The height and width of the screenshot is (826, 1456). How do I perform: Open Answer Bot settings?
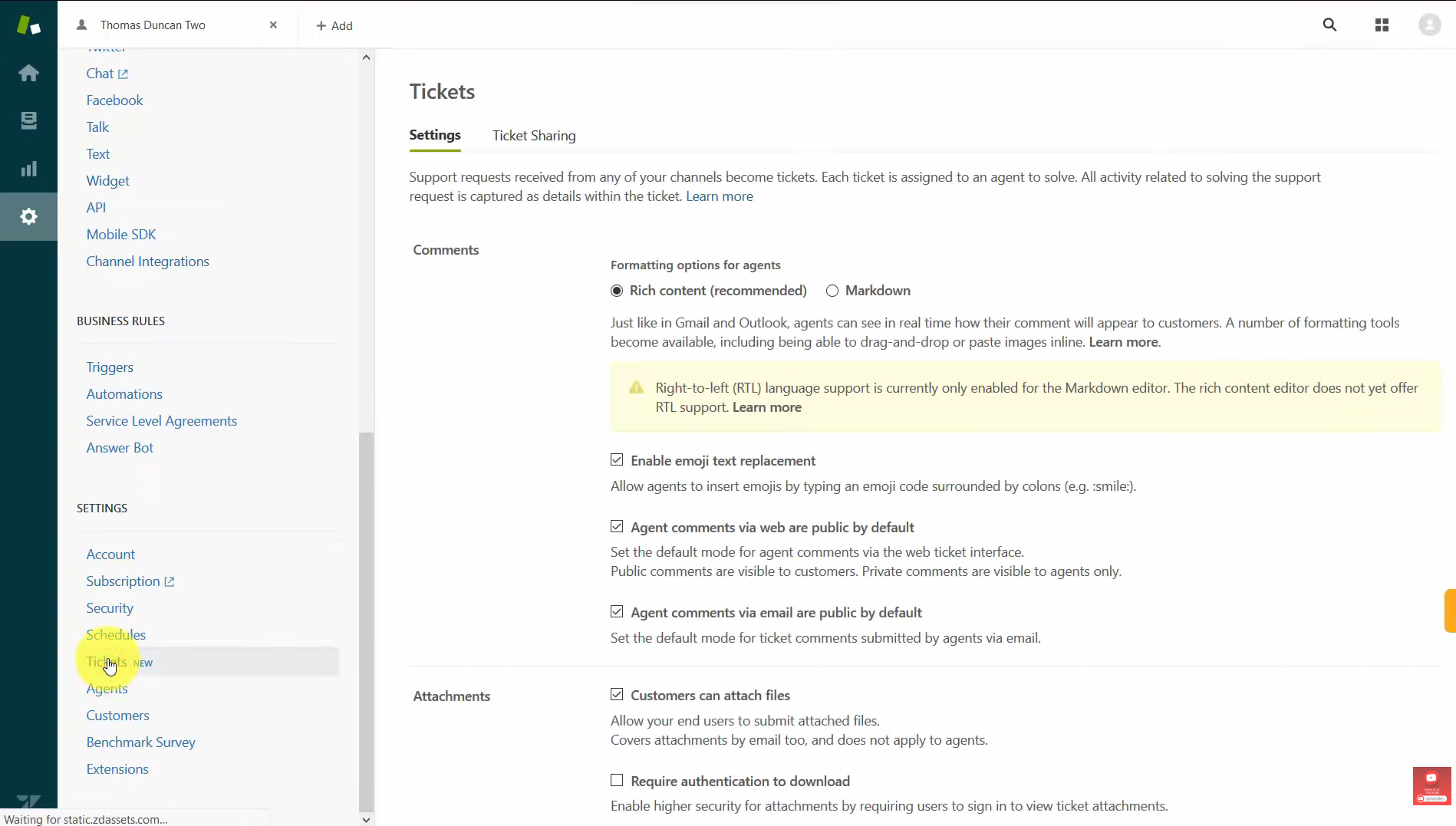point(120,448)
